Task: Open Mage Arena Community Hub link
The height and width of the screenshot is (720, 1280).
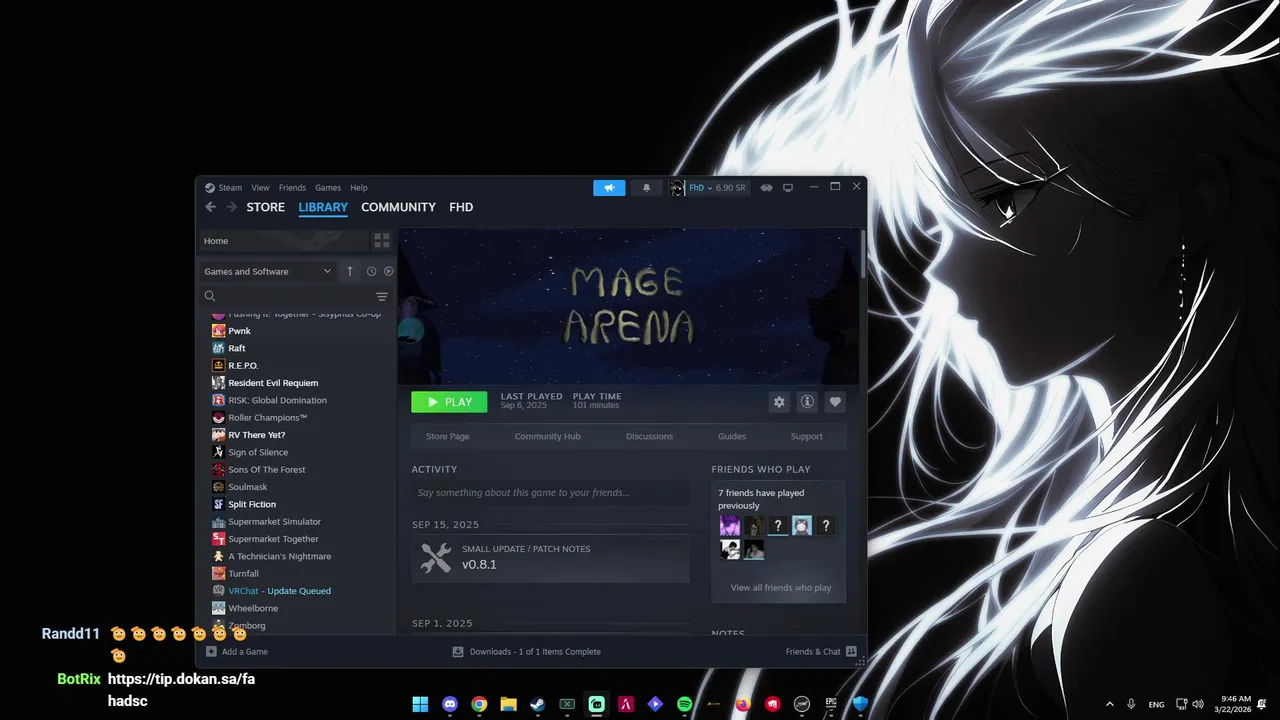Action: (x=547, y=436)
